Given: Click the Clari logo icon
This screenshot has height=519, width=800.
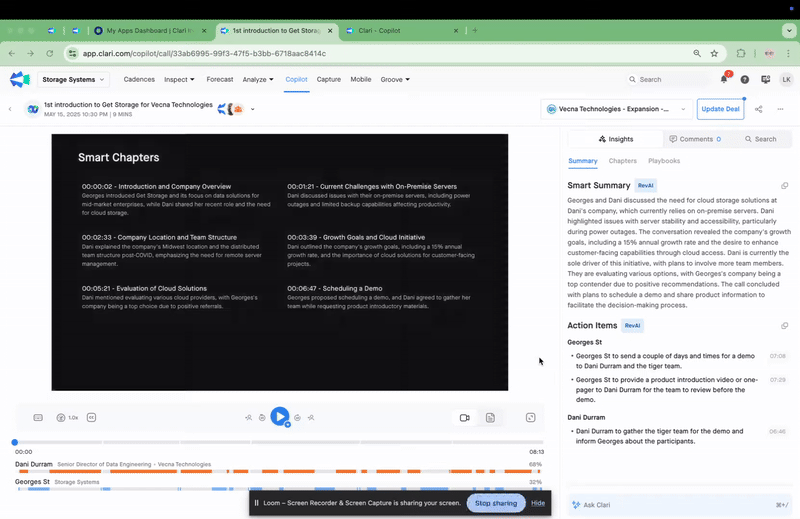Looking at the screenshot, I should click(20, 80).
